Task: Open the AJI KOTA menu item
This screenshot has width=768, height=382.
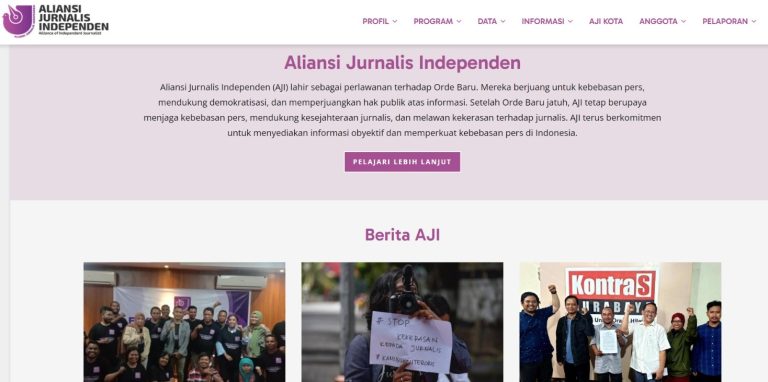Action: click(606, 22)
